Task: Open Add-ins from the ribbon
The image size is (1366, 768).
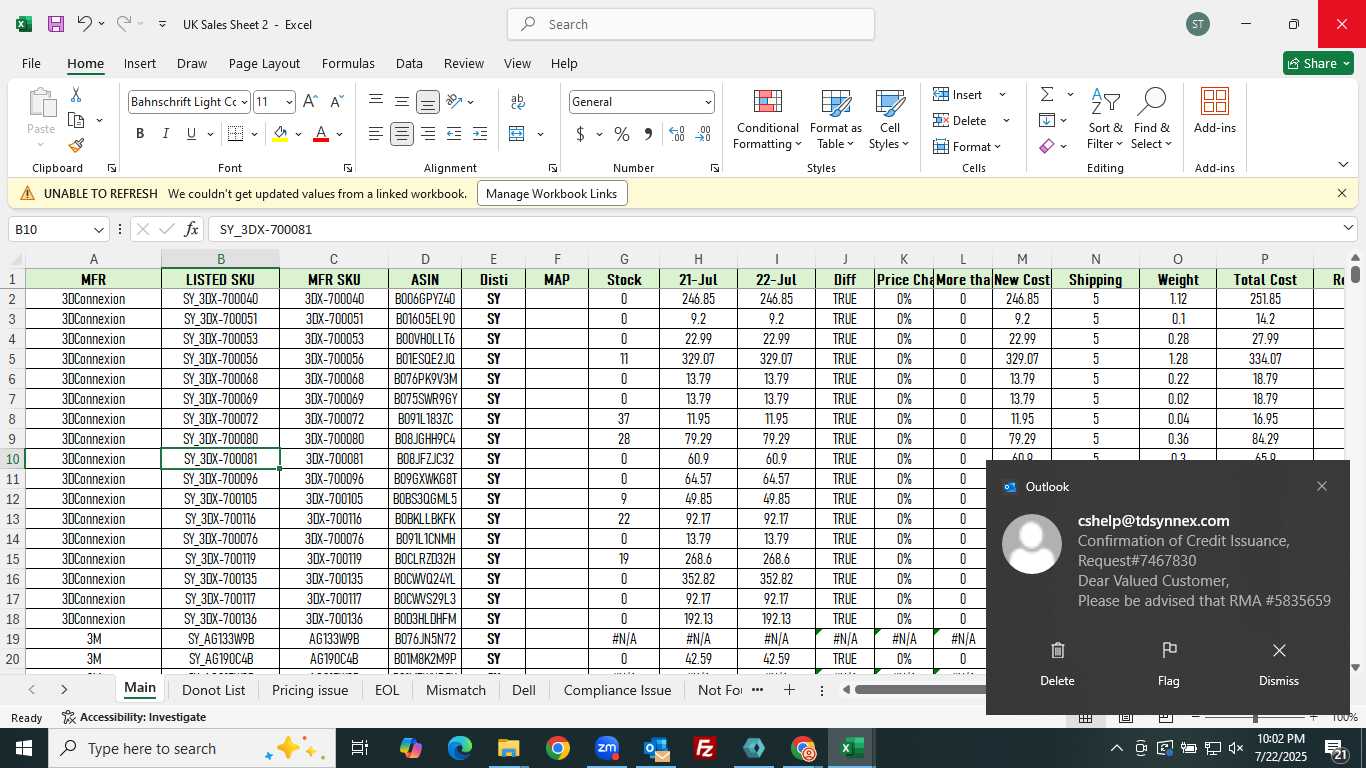Action: click(1215, 110)
